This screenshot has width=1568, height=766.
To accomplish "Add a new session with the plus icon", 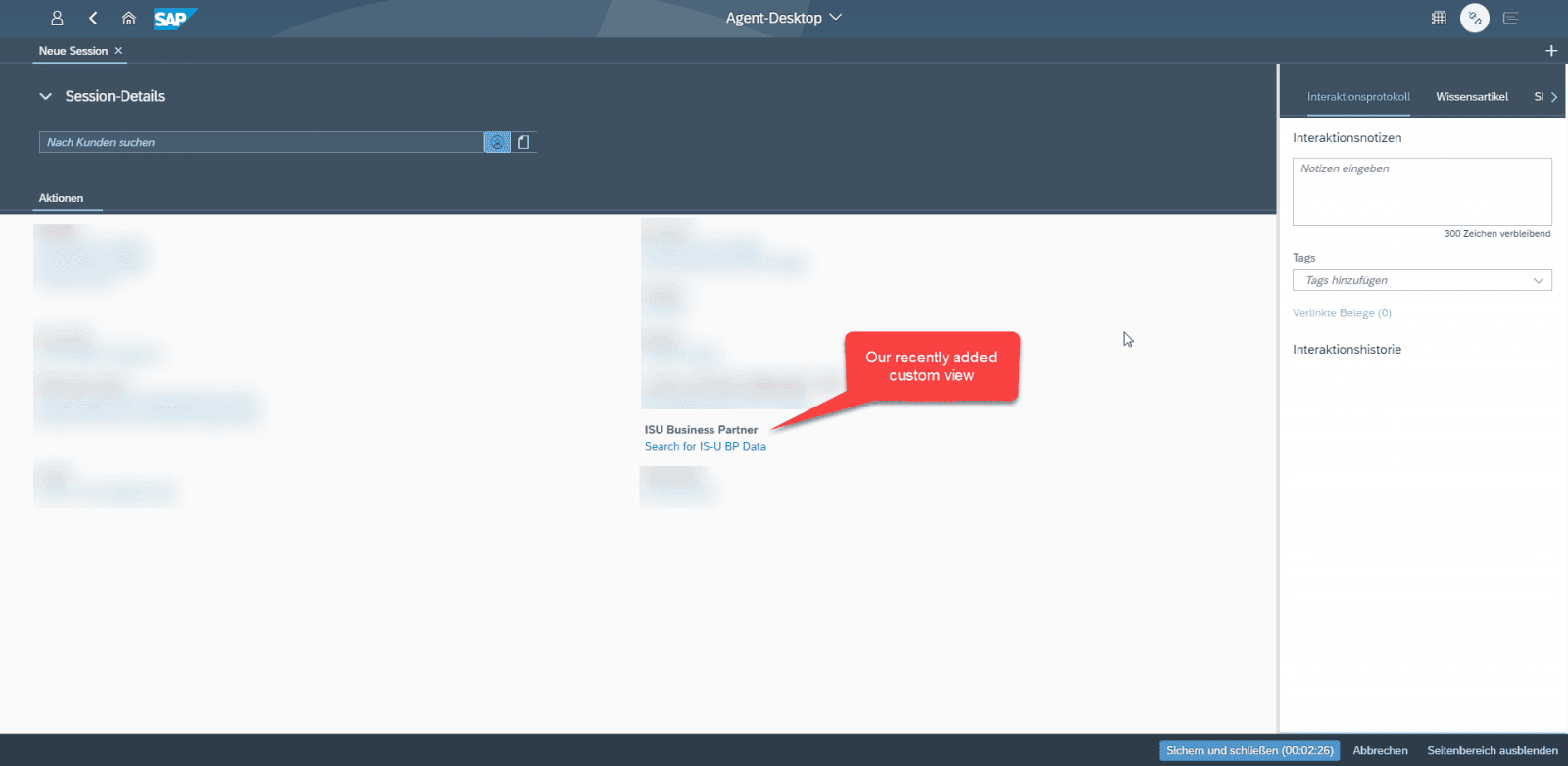I will [x=1551, y=51].
